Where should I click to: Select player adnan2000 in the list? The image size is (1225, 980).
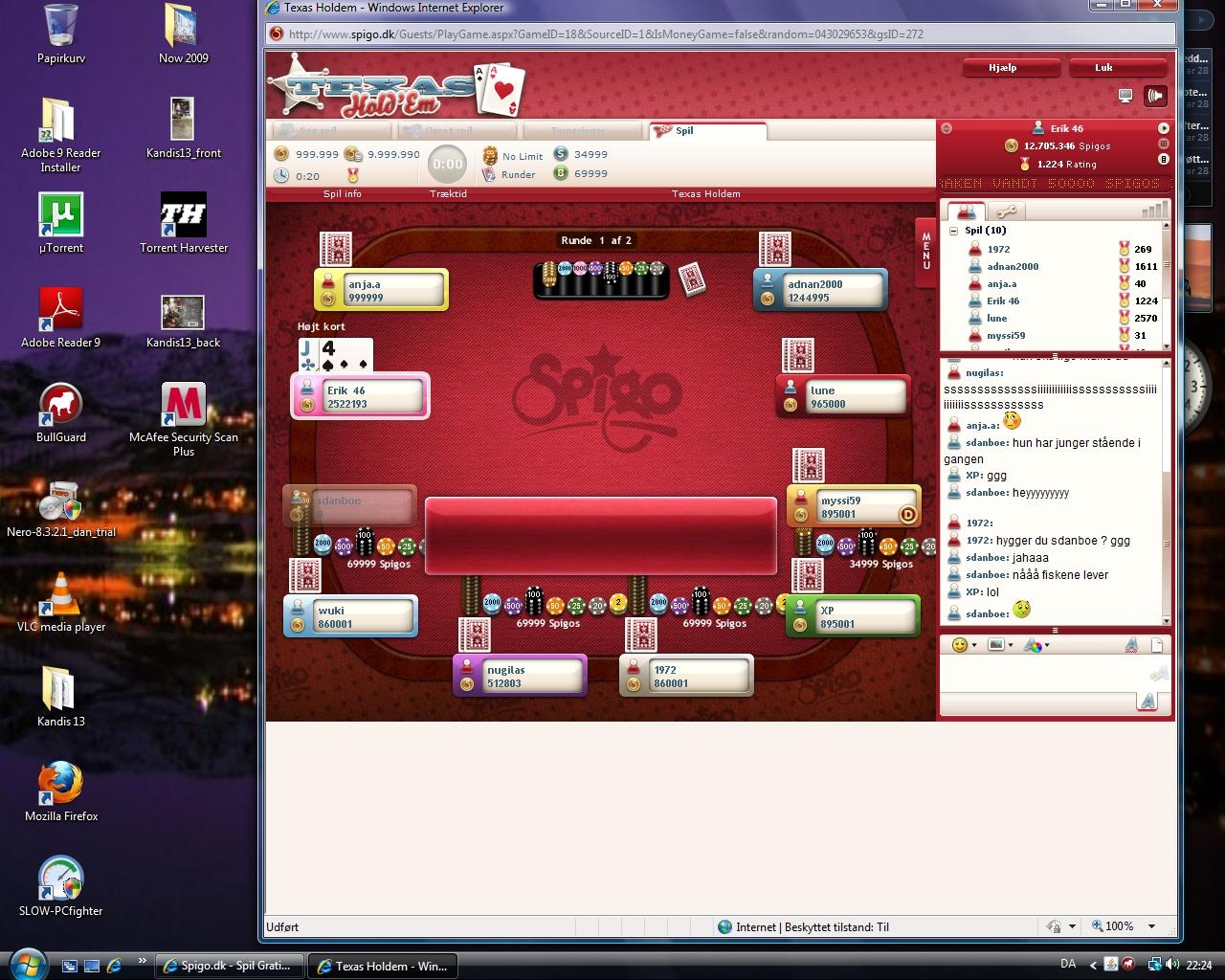tap(1013, 267)
